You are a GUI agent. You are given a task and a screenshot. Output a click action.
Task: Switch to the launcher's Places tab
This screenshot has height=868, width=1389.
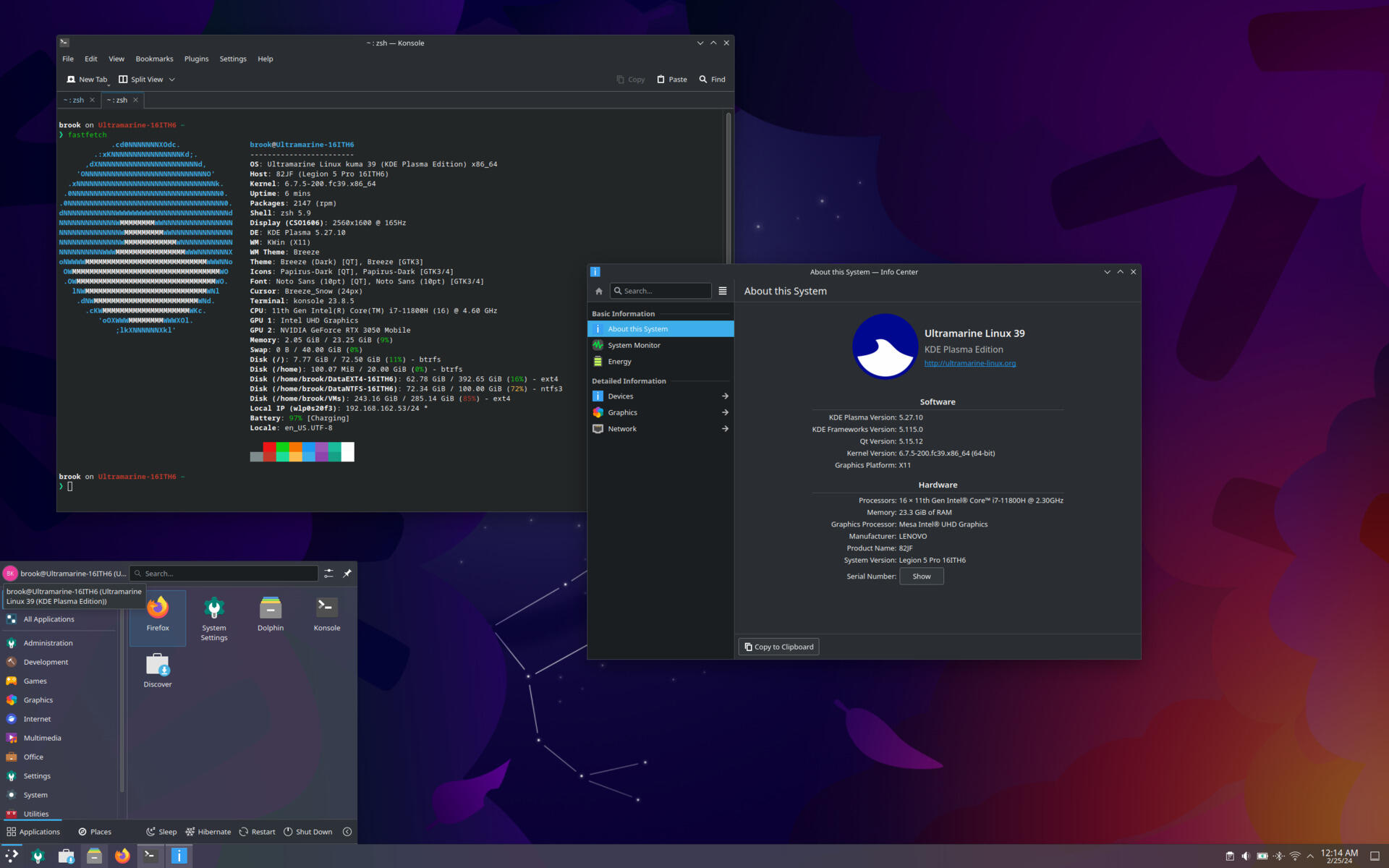point(95,832)
